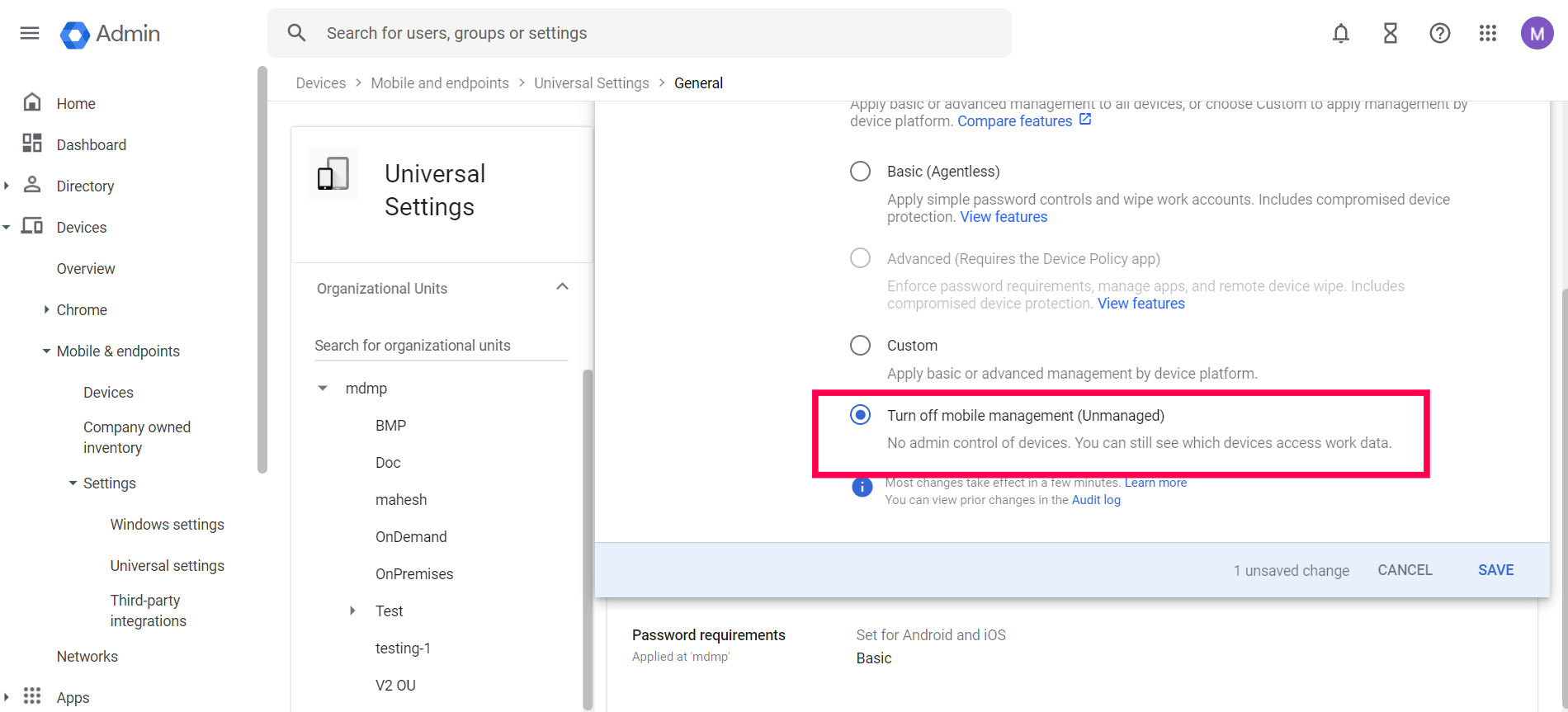Save the unsaved change
Screen dimensions: 1568x712
click(1495, 570)
